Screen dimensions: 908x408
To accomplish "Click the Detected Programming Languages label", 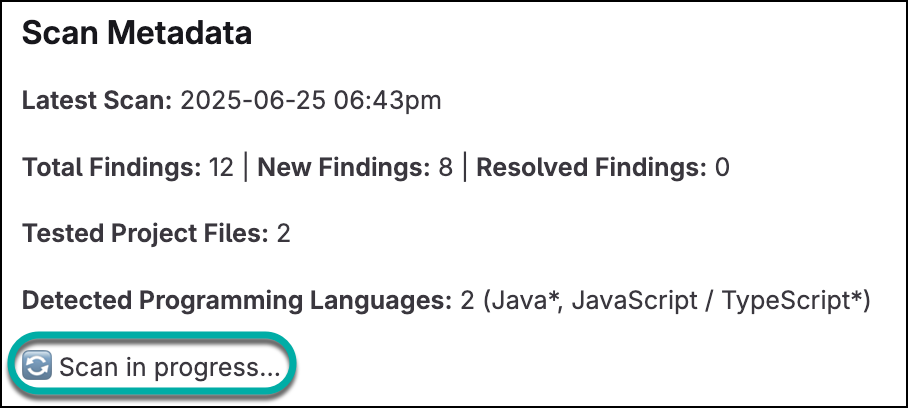I will pos(237,300).
